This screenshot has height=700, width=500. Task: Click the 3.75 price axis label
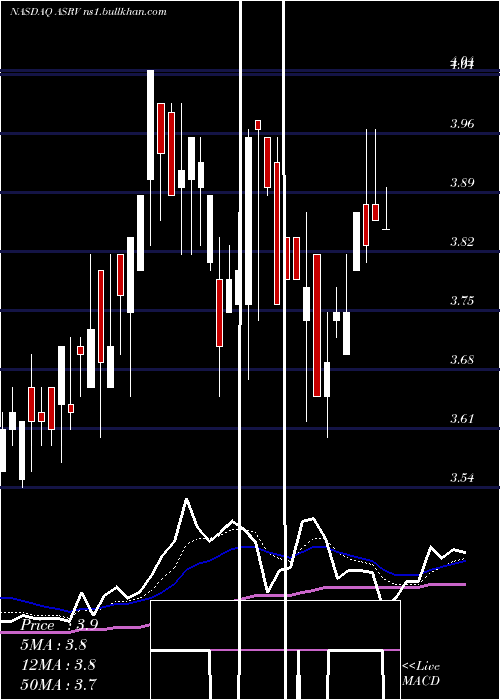(462, 300)
